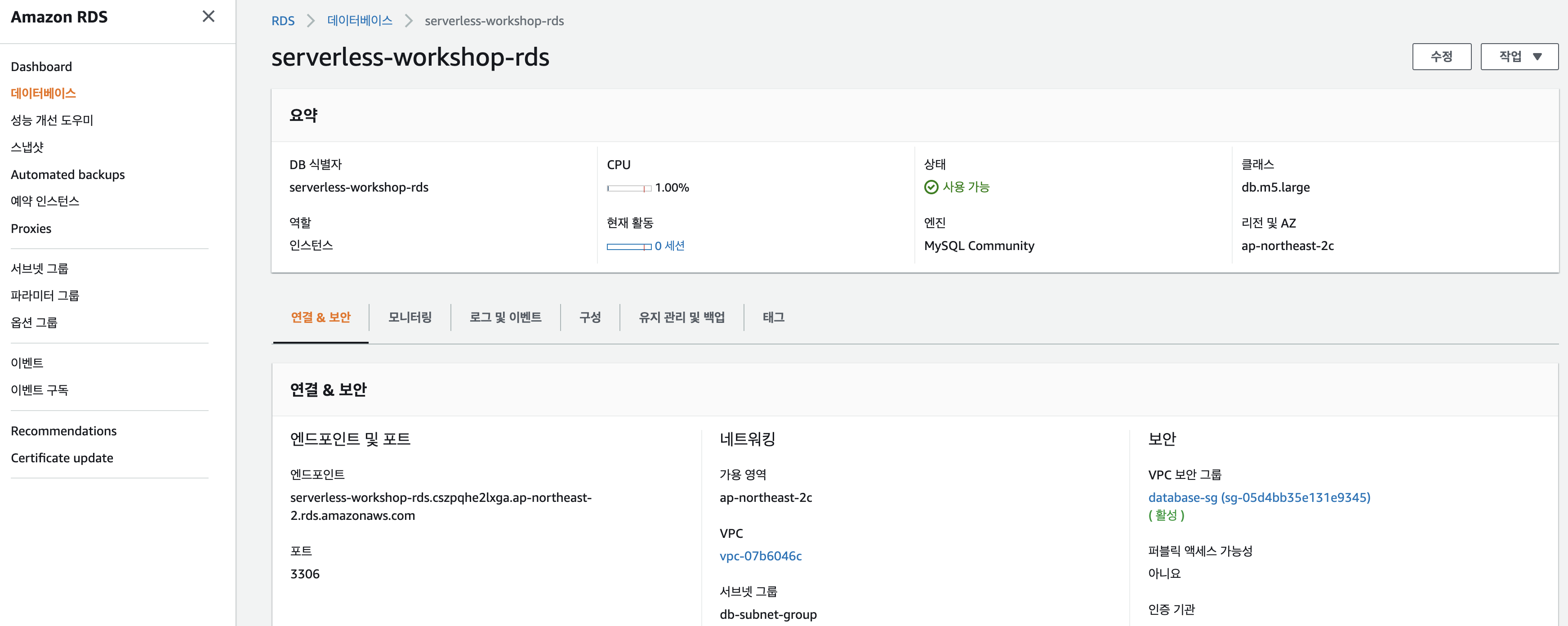The width and height of the screenshot is (1568, 626).
Task: Open 예약 인스턴스 sidebar item
Action: 45,201
